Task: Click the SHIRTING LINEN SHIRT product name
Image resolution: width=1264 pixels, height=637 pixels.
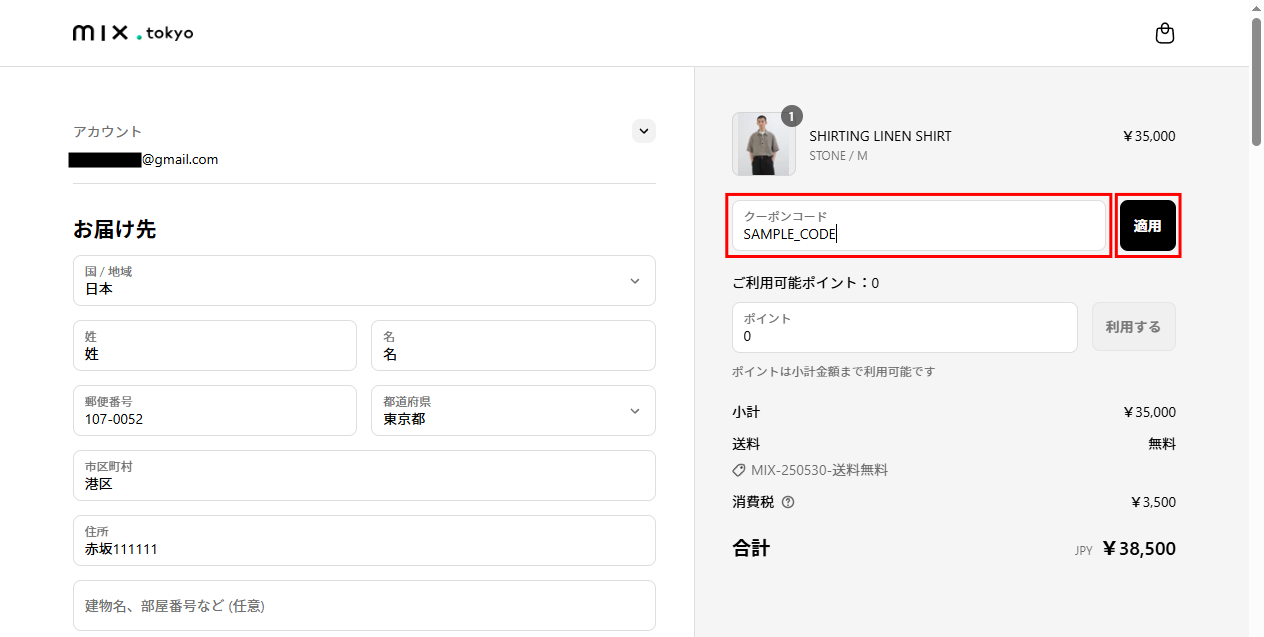Action: point(880,136)
